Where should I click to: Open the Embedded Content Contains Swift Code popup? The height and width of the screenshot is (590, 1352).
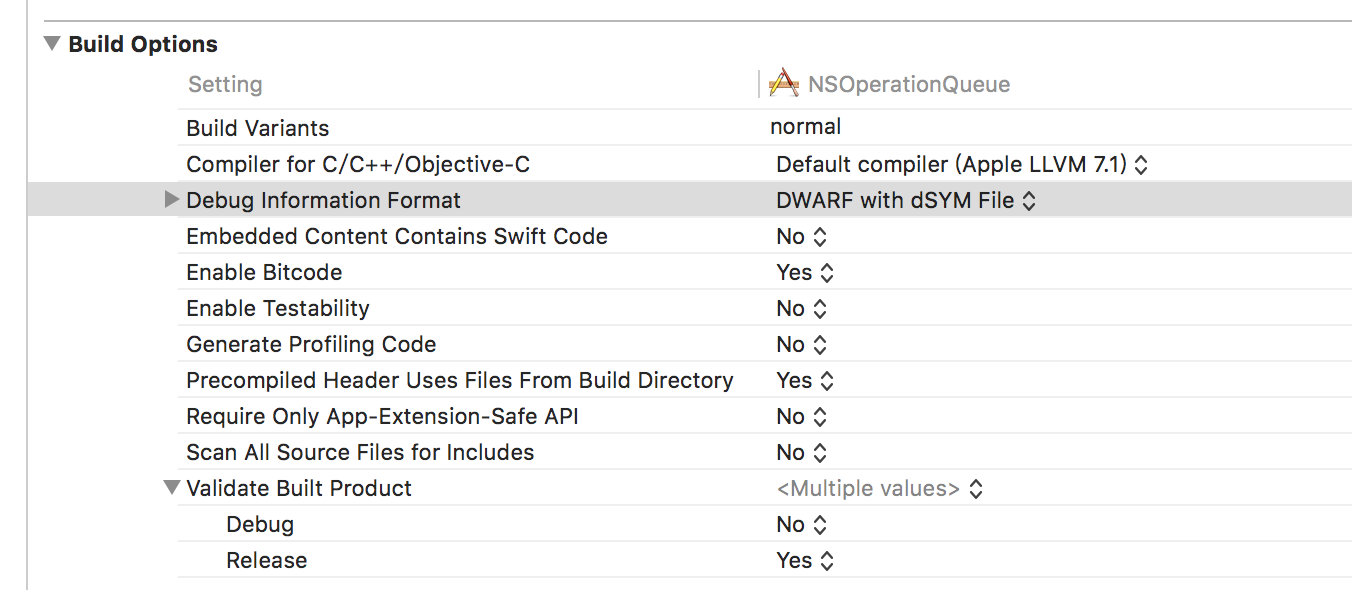pos(802,236)
